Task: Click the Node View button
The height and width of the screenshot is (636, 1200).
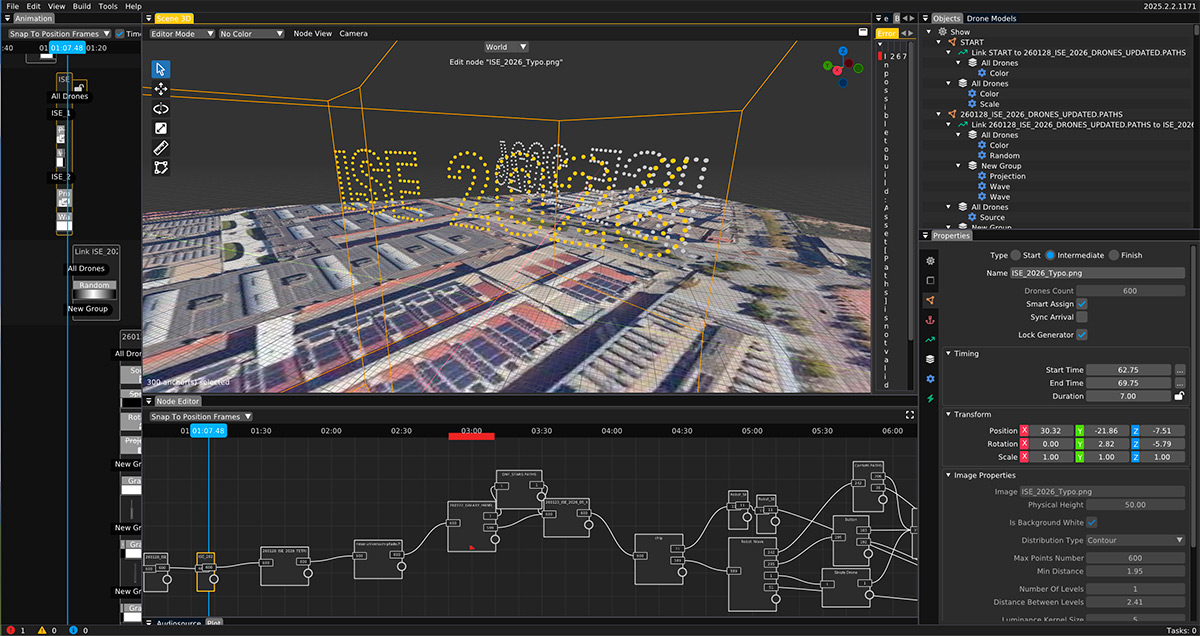Action: pyautogui.click(x=312, y=34)
